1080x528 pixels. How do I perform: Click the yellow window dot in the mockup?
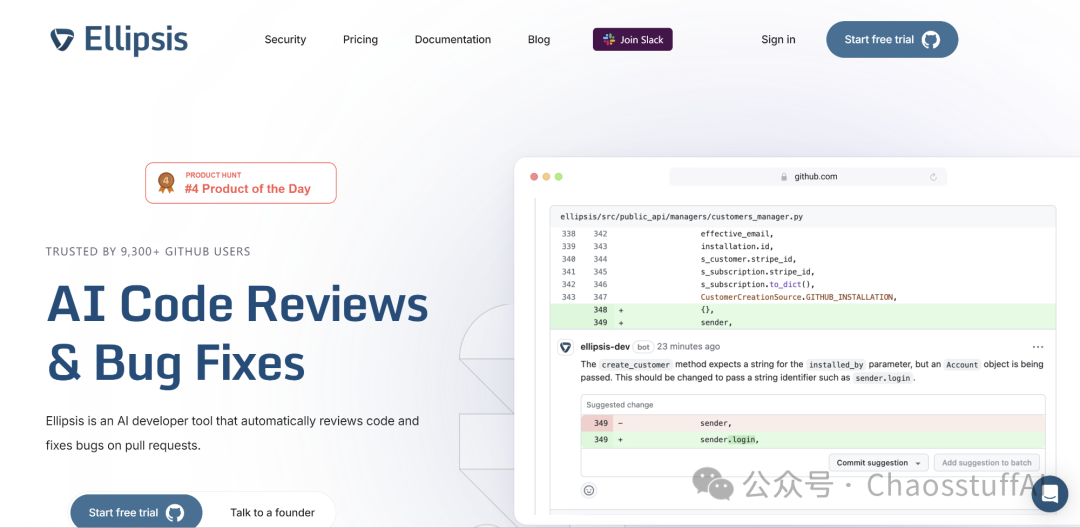546,177
